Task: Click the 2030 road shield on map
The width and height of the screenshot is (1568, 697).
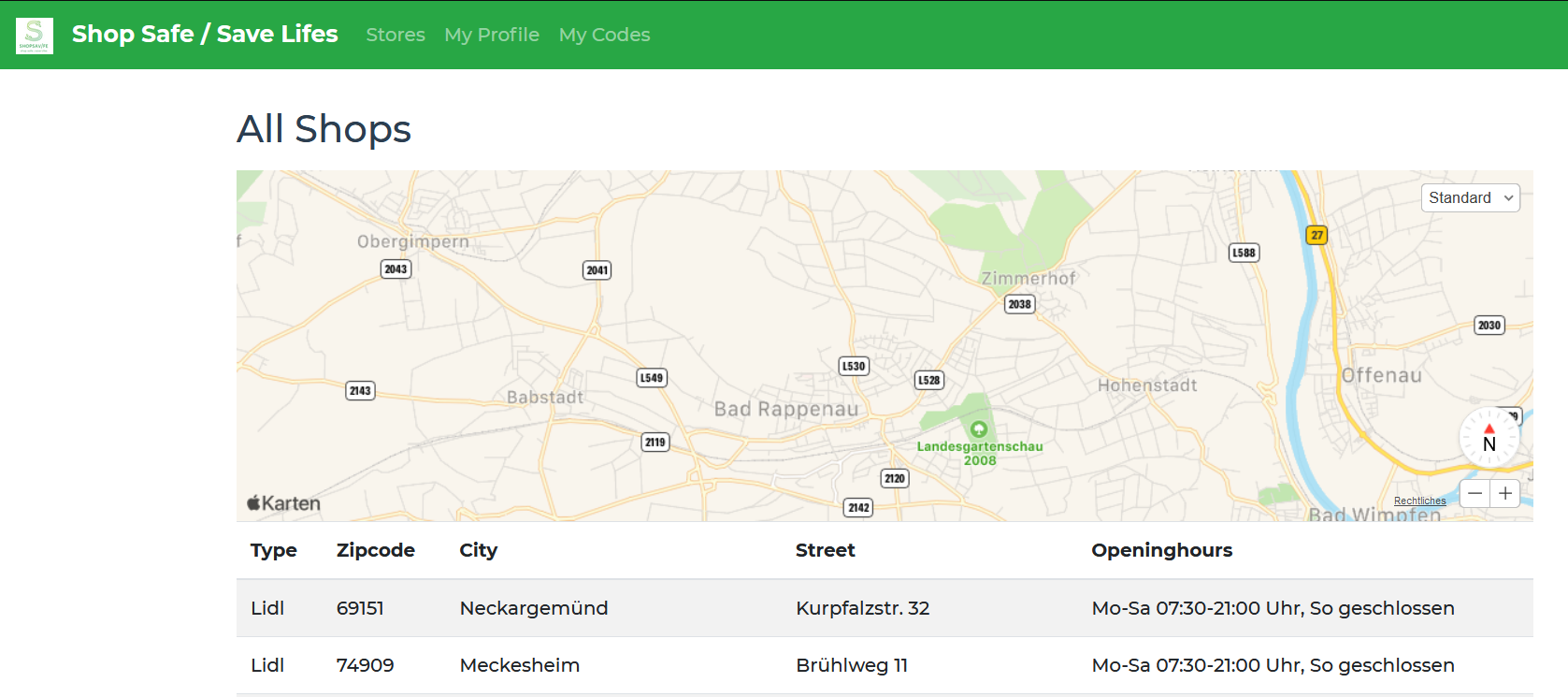Action: pyautogui.click(x=1489, y=326)
